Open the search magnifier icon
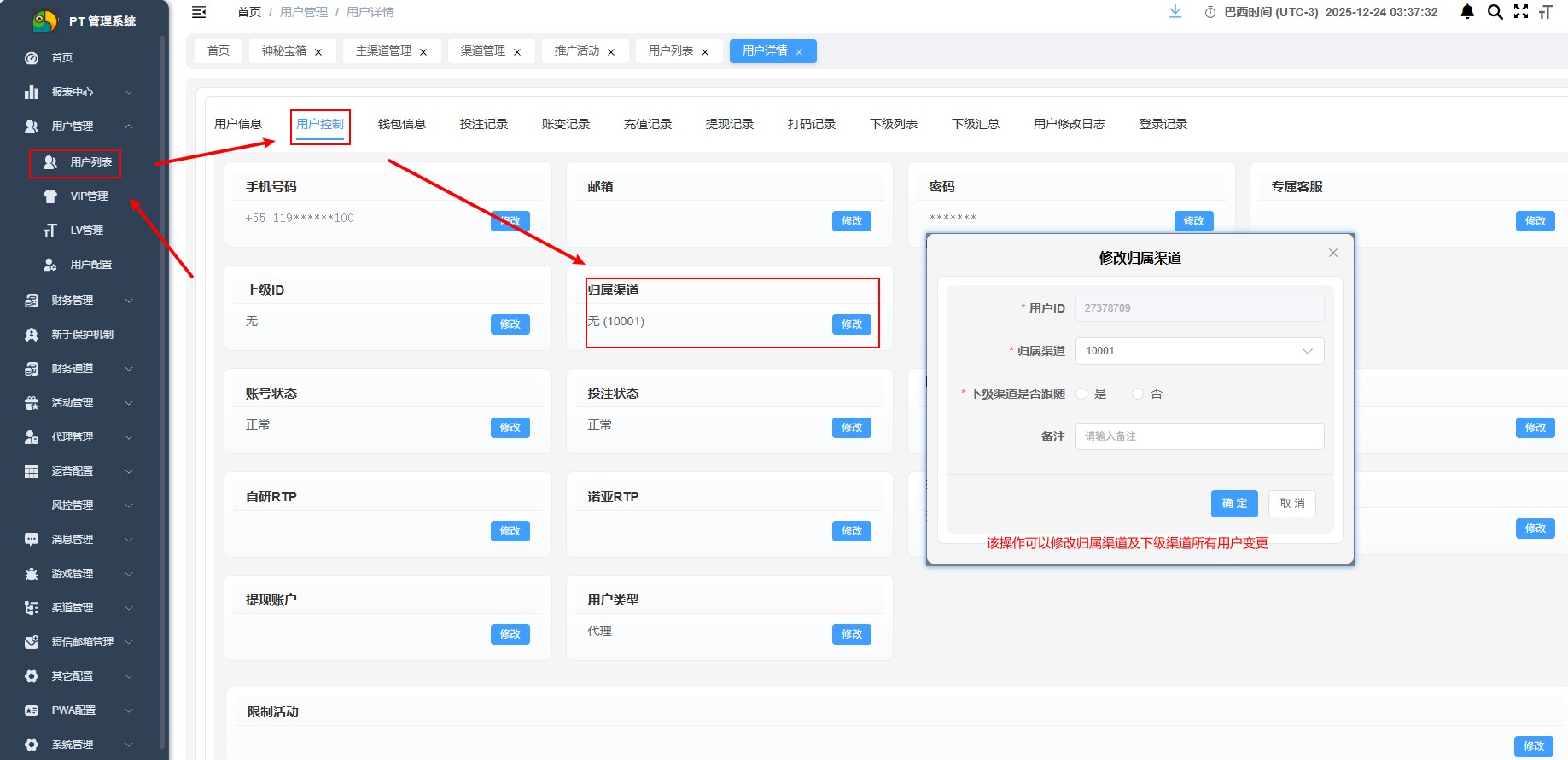1568x760 pixels. (x=1495, y=12)
